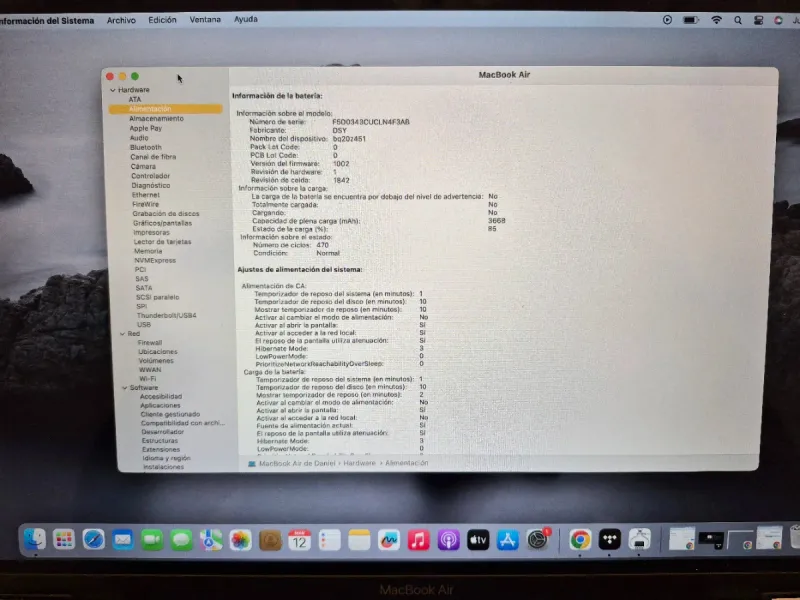This screenshot has width=800, height=600.
Task: Click the Condición value Normal
Action: pos(328,253)
